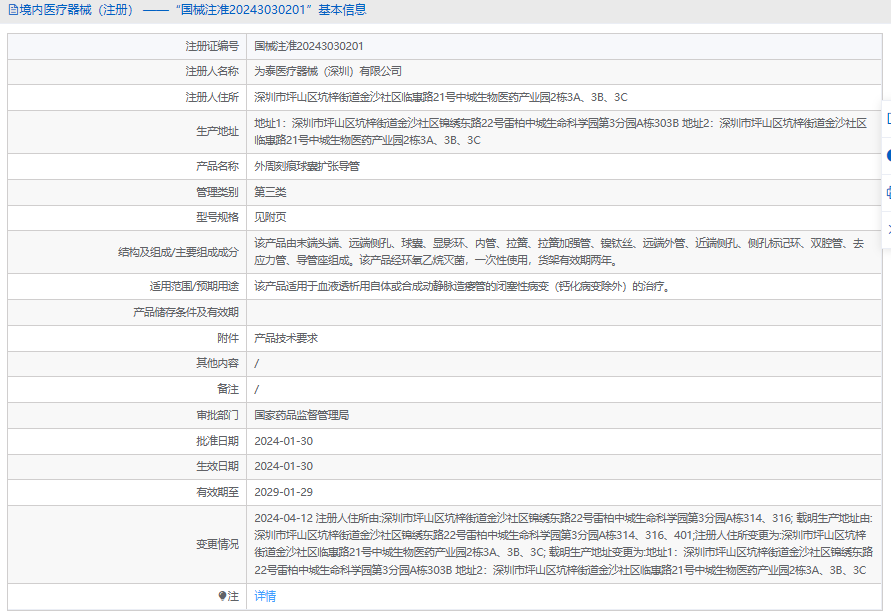Select the 产品技术要求 attachment text

click(286, 338)
